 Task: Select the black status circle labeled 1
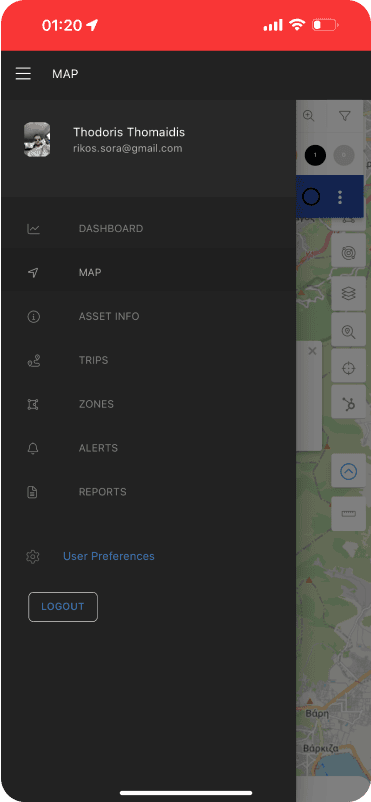click(x=315, y=155)
